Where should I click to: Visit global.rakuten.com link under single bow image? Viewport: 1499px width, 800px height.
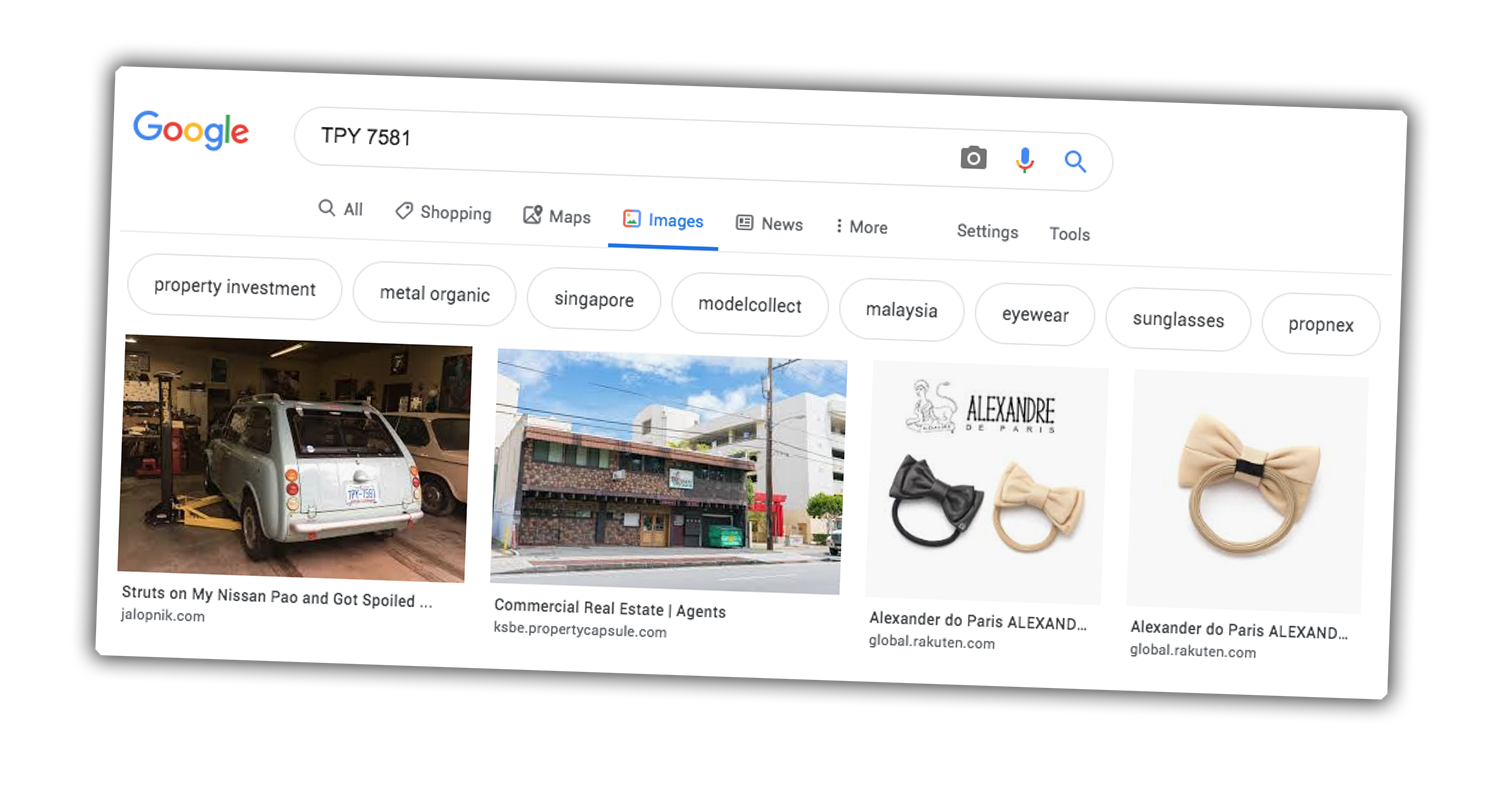click(1193, 651)
